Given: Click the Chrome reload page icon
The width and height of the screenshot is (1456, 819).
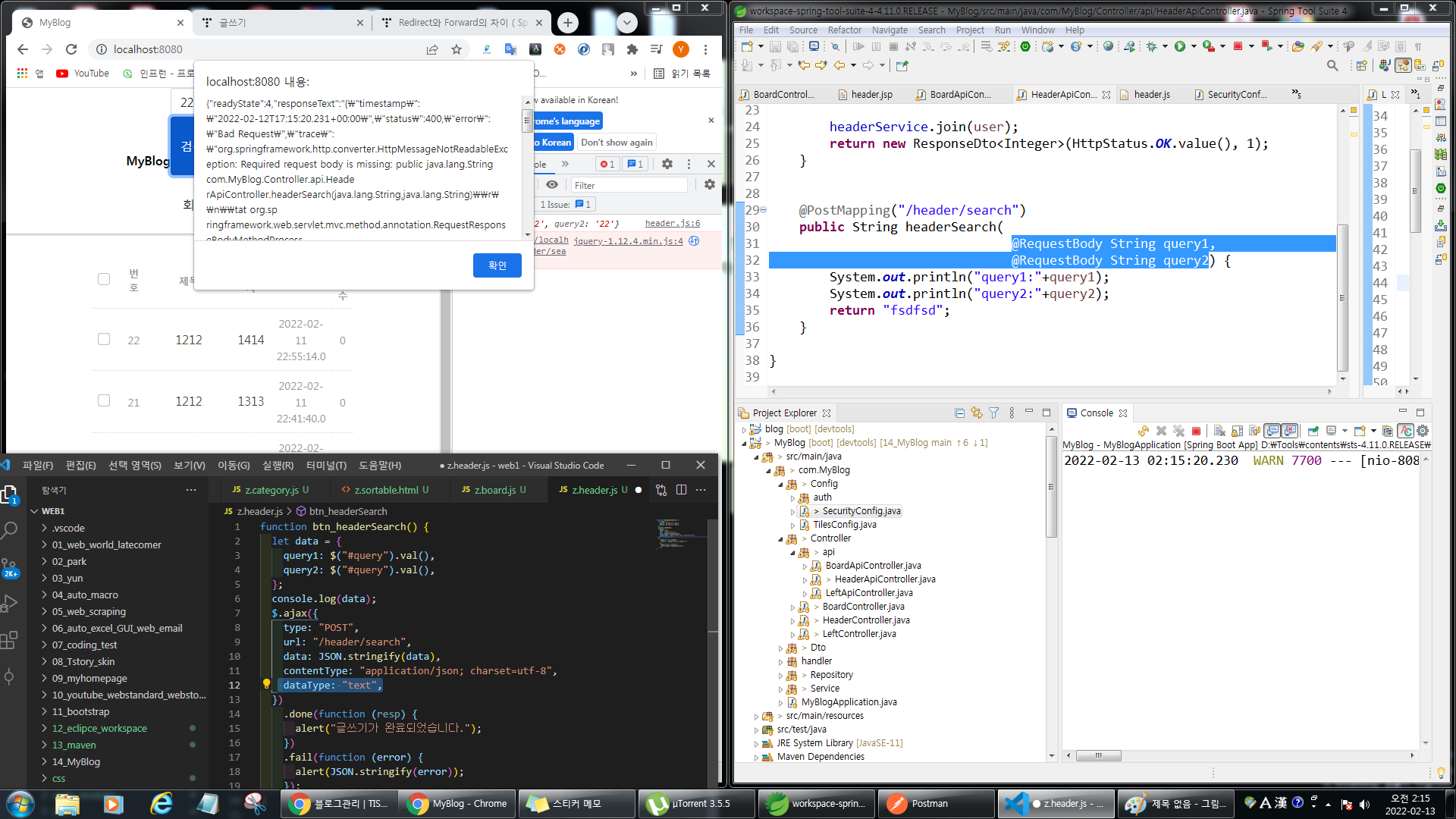Looking at the screenshot, I should coord(71,49).
